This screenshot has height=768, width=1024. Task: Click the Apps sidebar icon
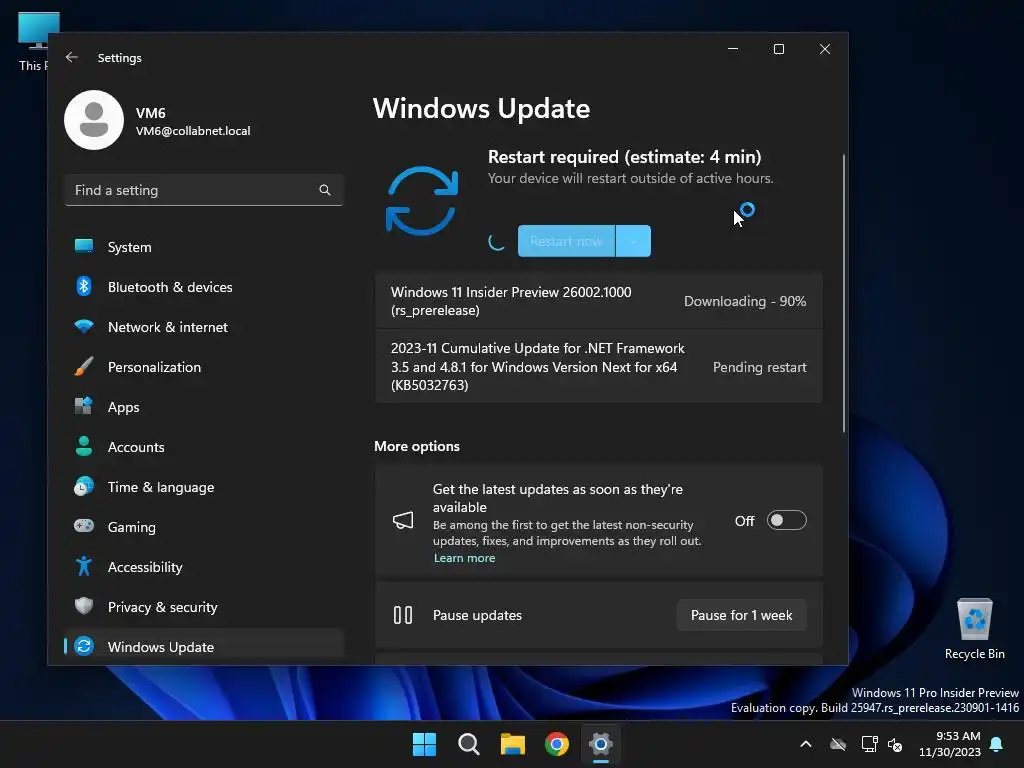[84, 406]
